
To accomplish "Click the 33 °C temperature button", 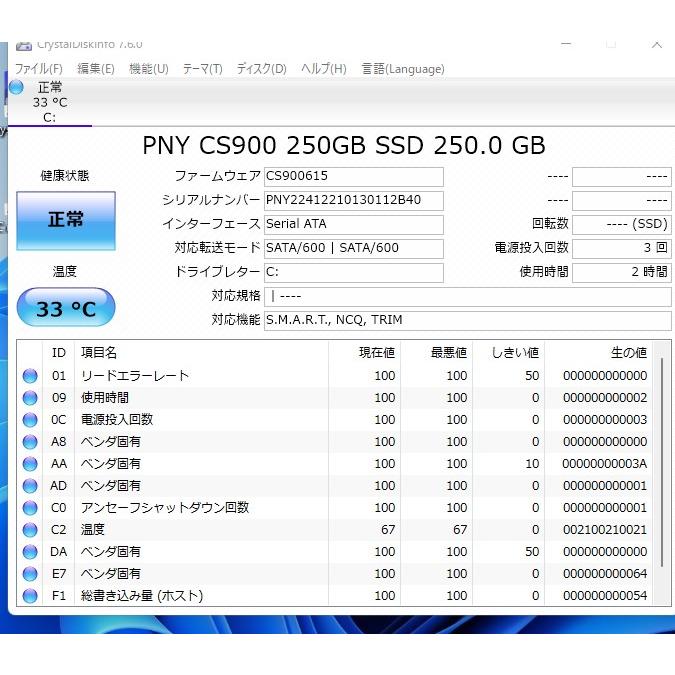I will [x=66, y=307].
